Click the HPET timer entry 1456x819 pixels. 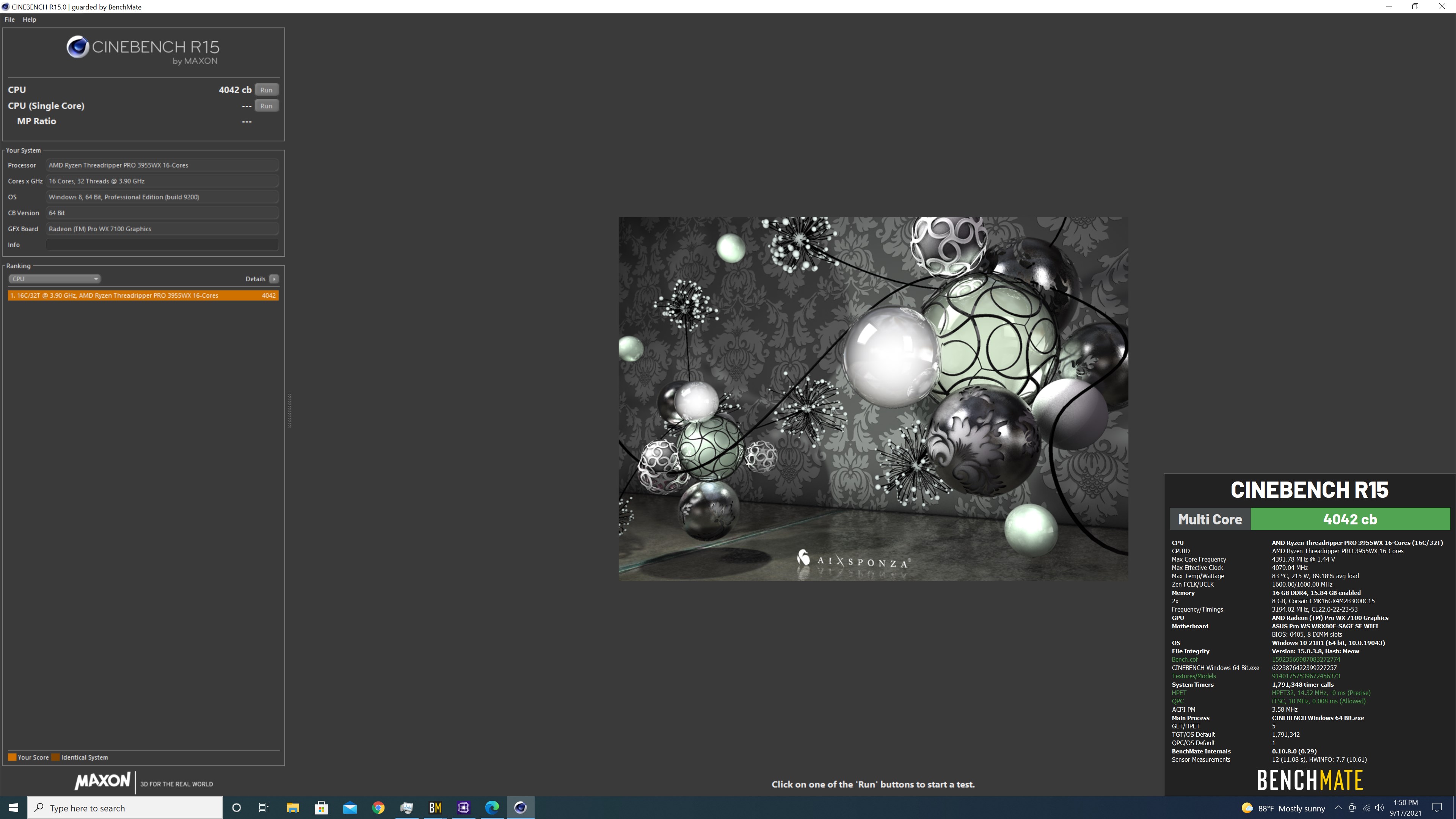pos(1179,693)
